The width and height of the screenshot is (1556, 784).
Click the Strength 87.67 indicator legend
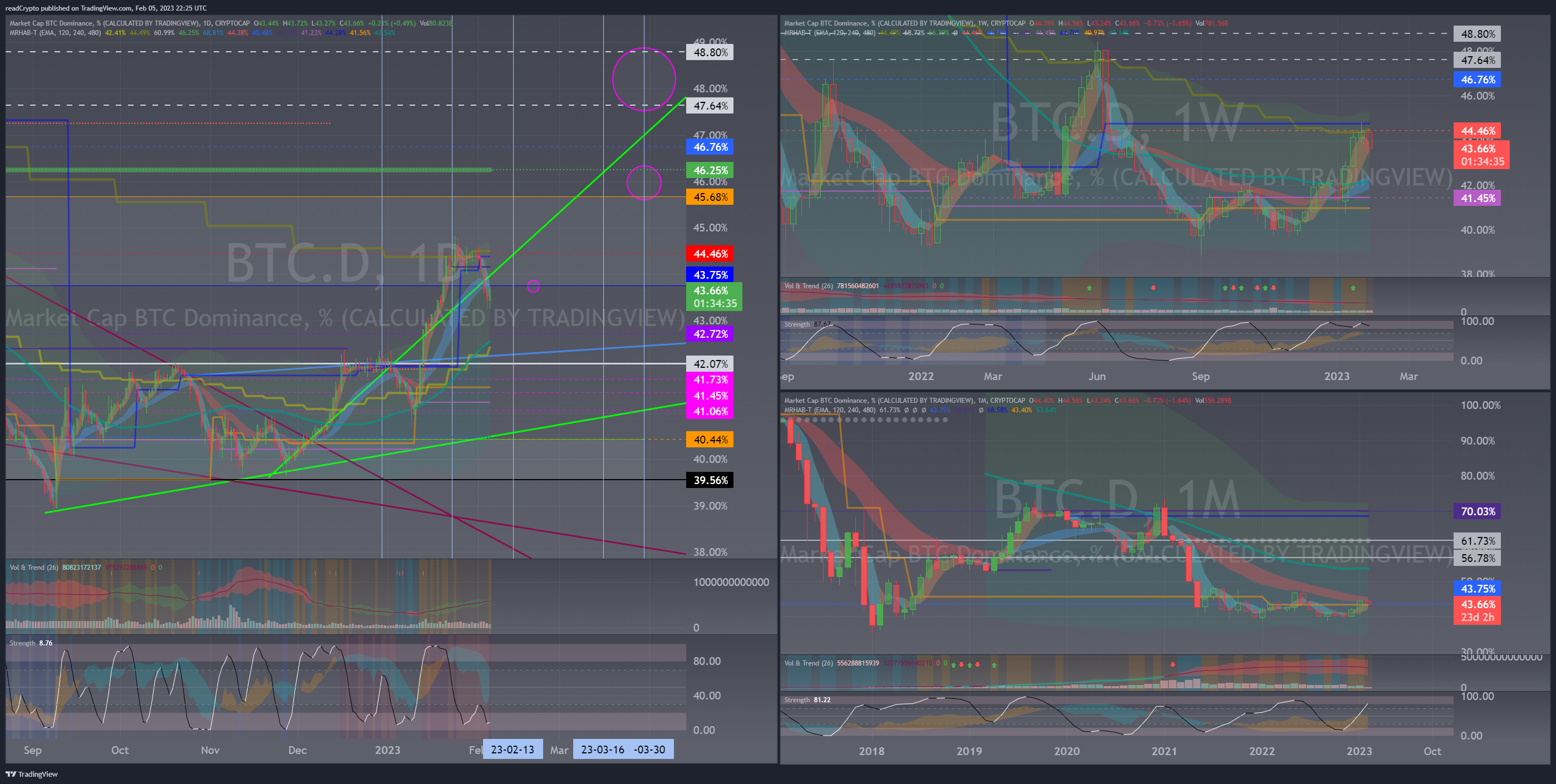(807, 324)
